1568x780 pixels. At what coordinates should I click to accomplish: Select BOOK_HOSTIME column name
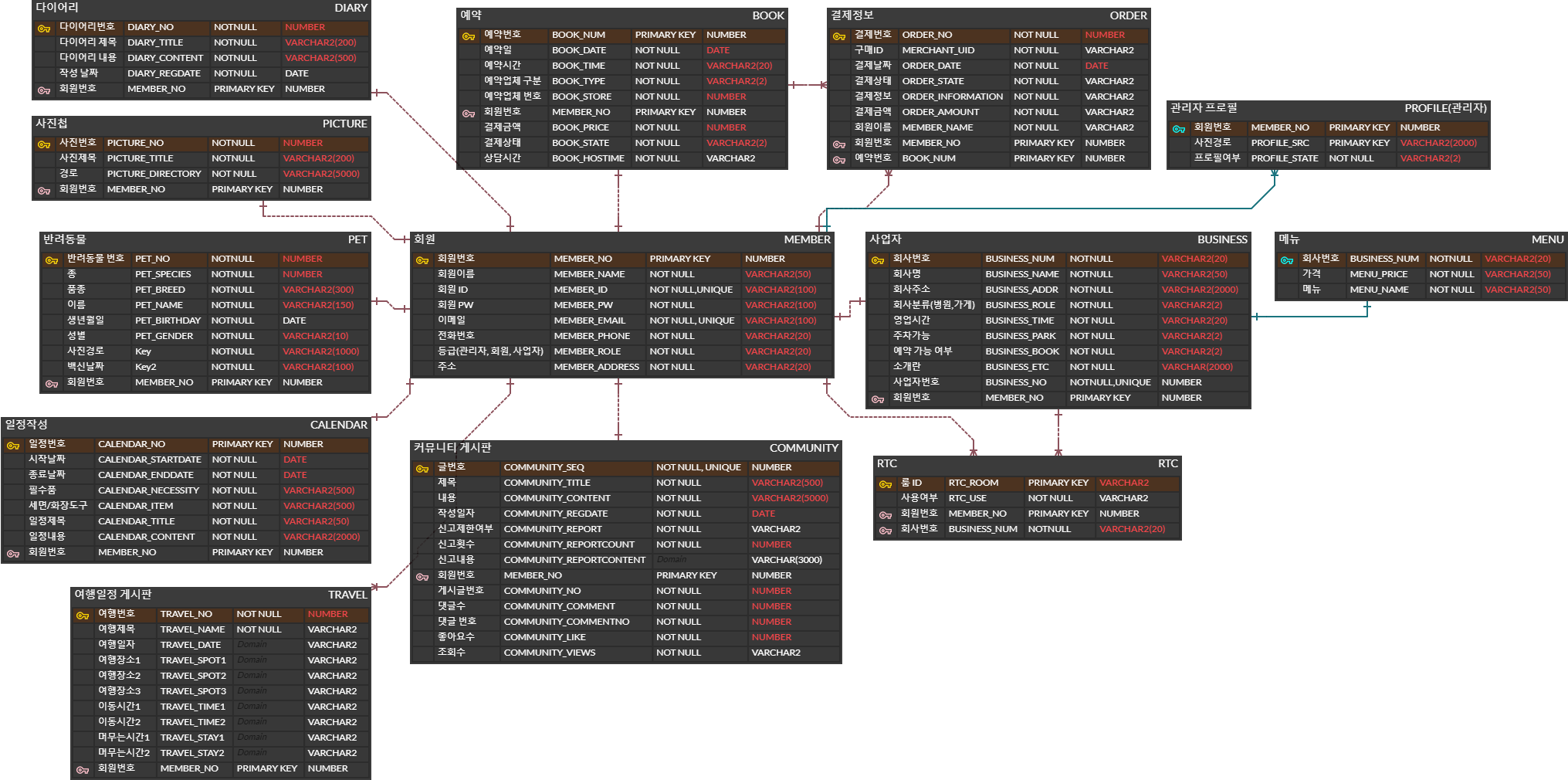point(588,158)
